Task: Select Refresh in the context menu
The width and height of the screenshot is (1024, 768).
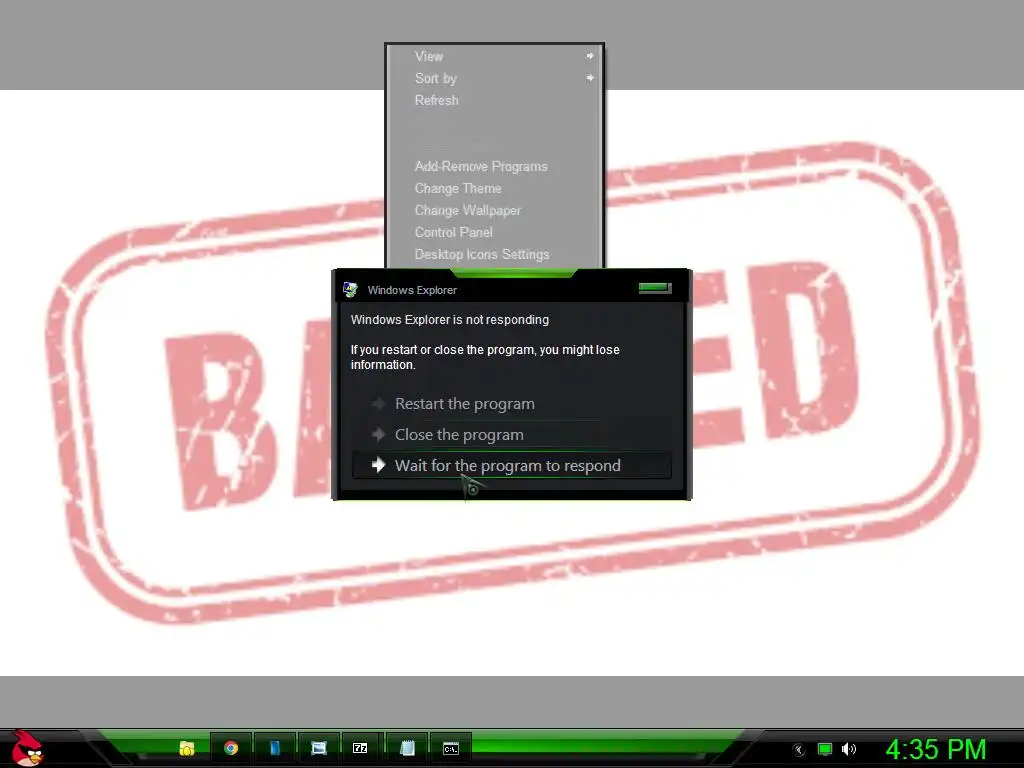Action: pyautogui.click(x=494, y=101)
